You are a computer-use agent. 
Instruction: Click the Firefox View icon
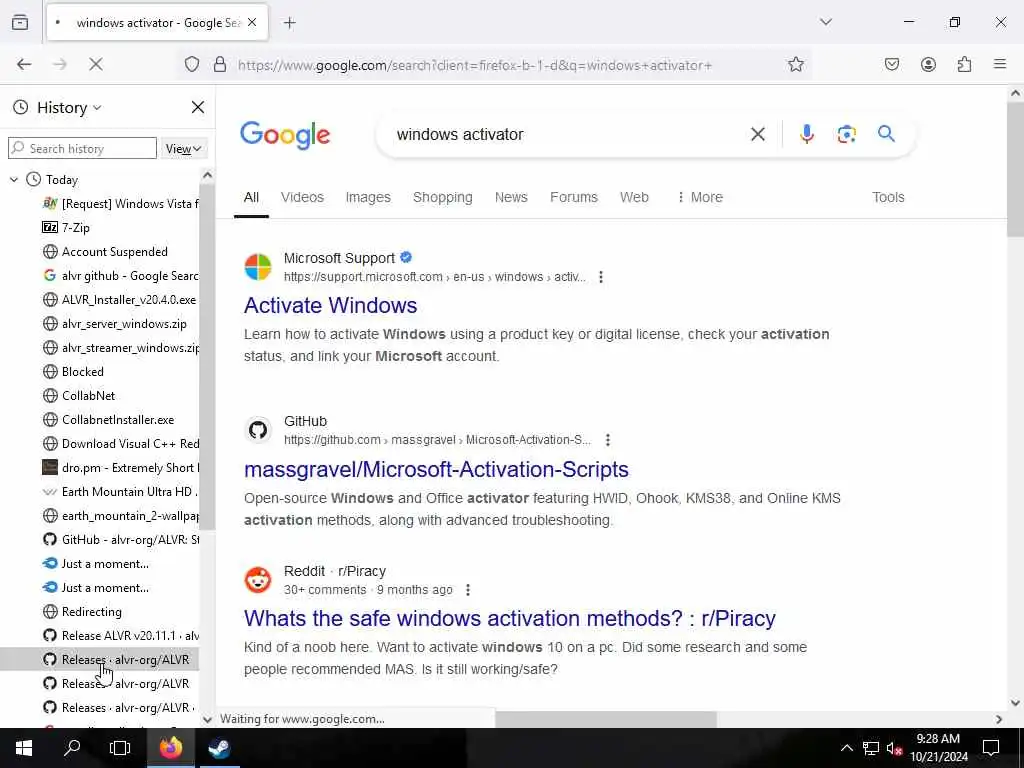20,23
